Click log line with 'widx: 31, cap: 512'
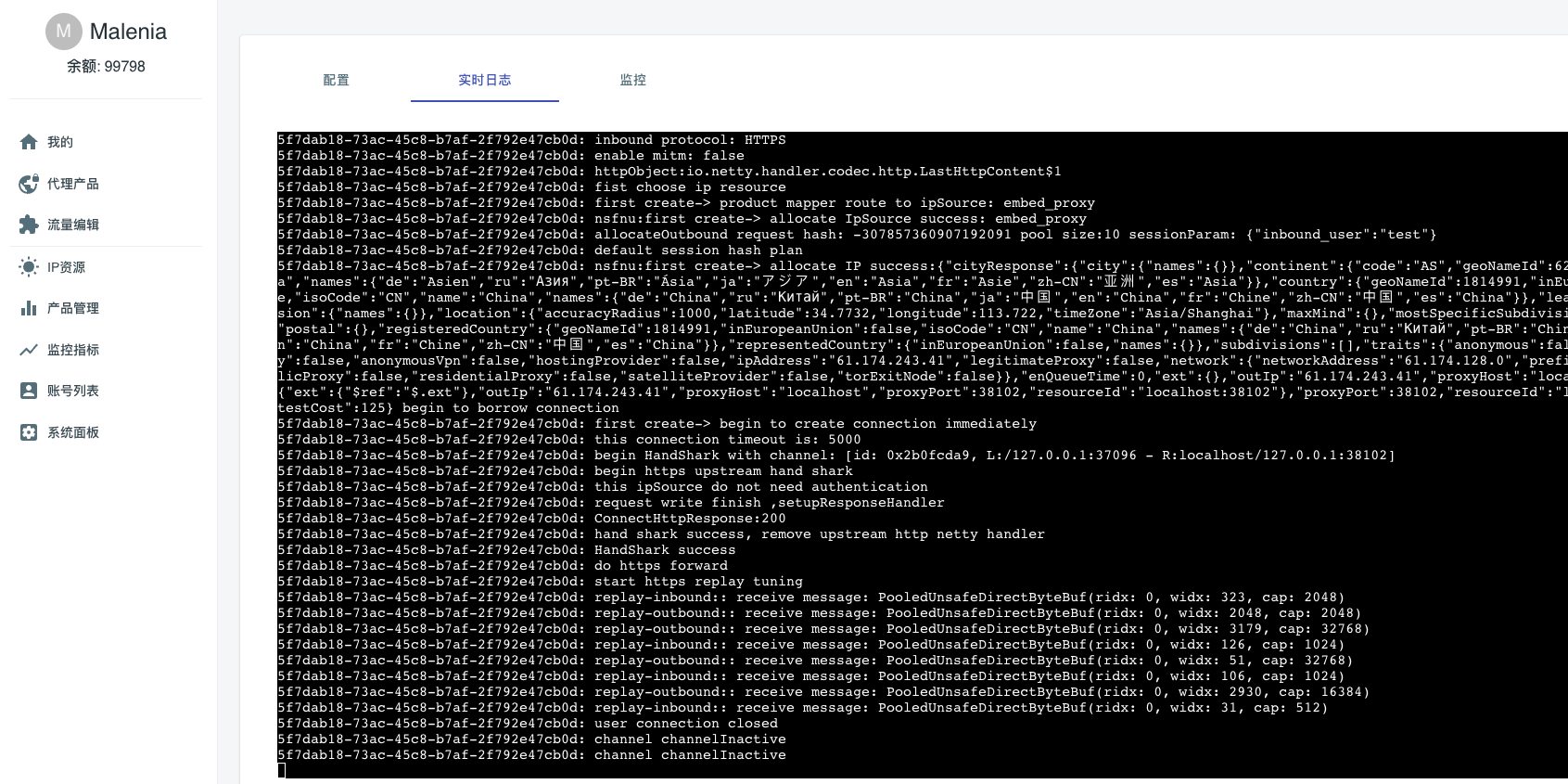1568x784 pixels. [803, 708]
